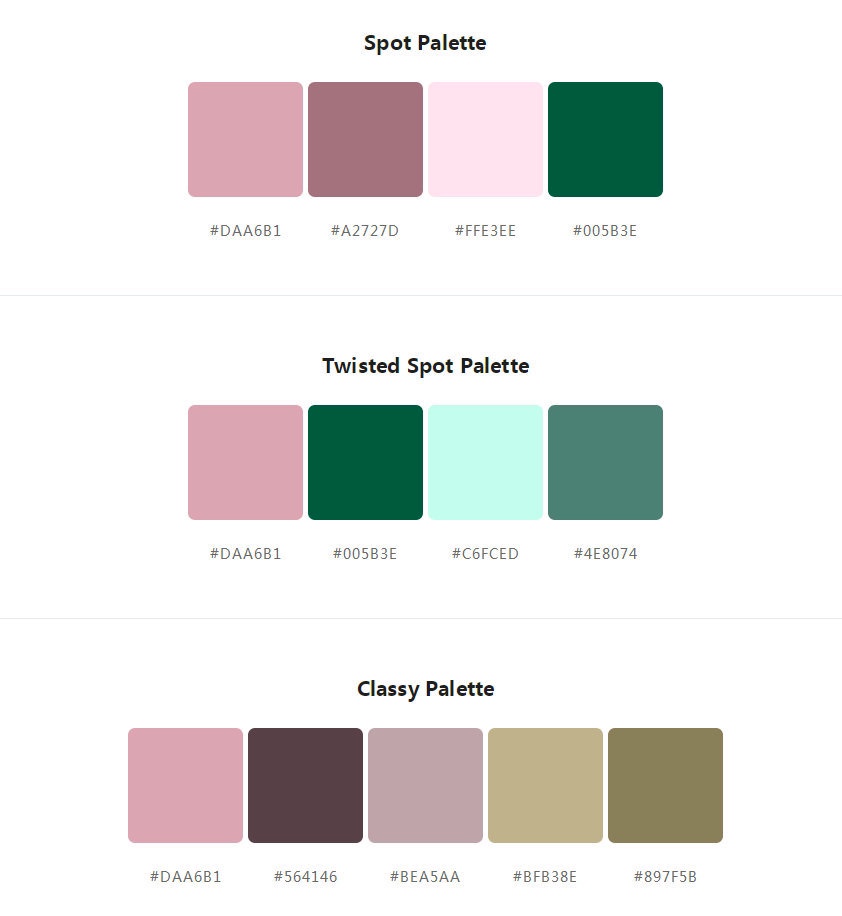Select the mauve #A2727D color swatch
Screen dimensions: 842x916
[x=365, y=140]
